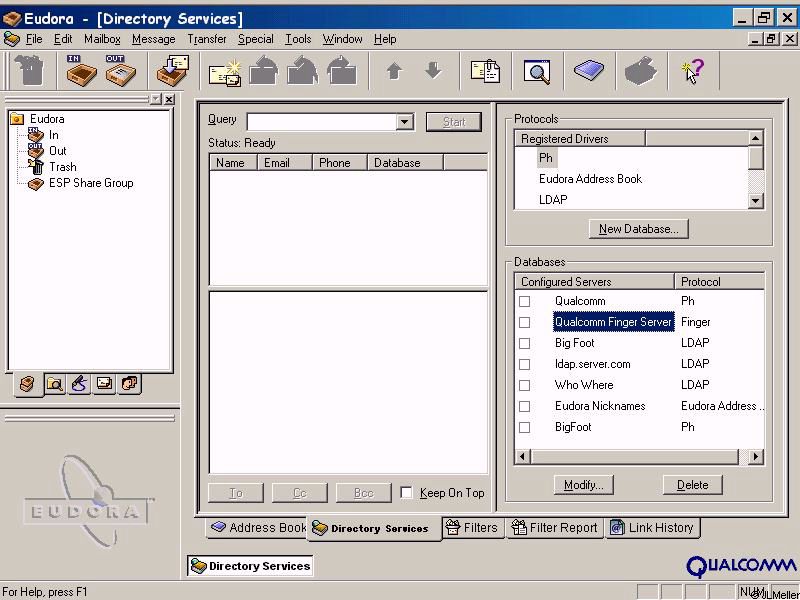Select the File Browser tab icon
The width and height of the screenshot is (800, 600).
(54, 384)
